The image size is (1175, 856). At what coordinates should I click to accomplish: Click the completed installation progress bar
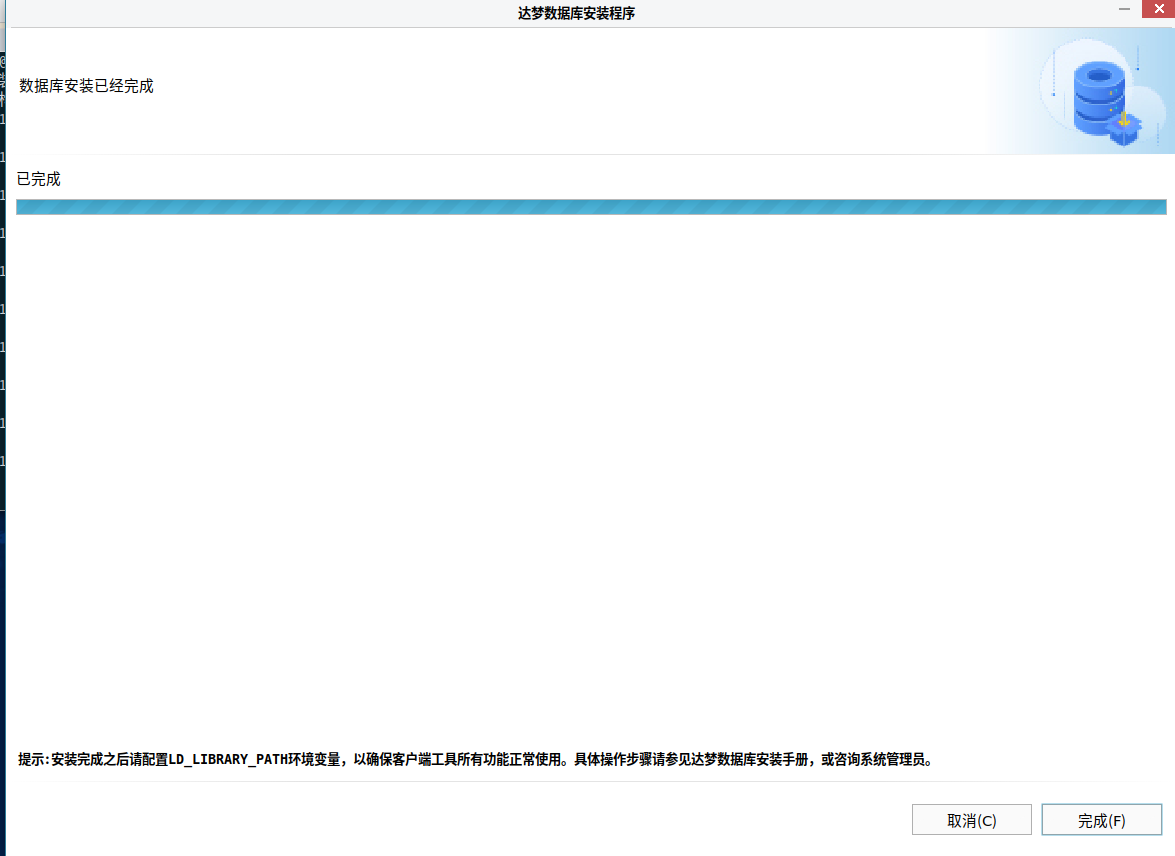pyautogui.click(x=591, y=207)
